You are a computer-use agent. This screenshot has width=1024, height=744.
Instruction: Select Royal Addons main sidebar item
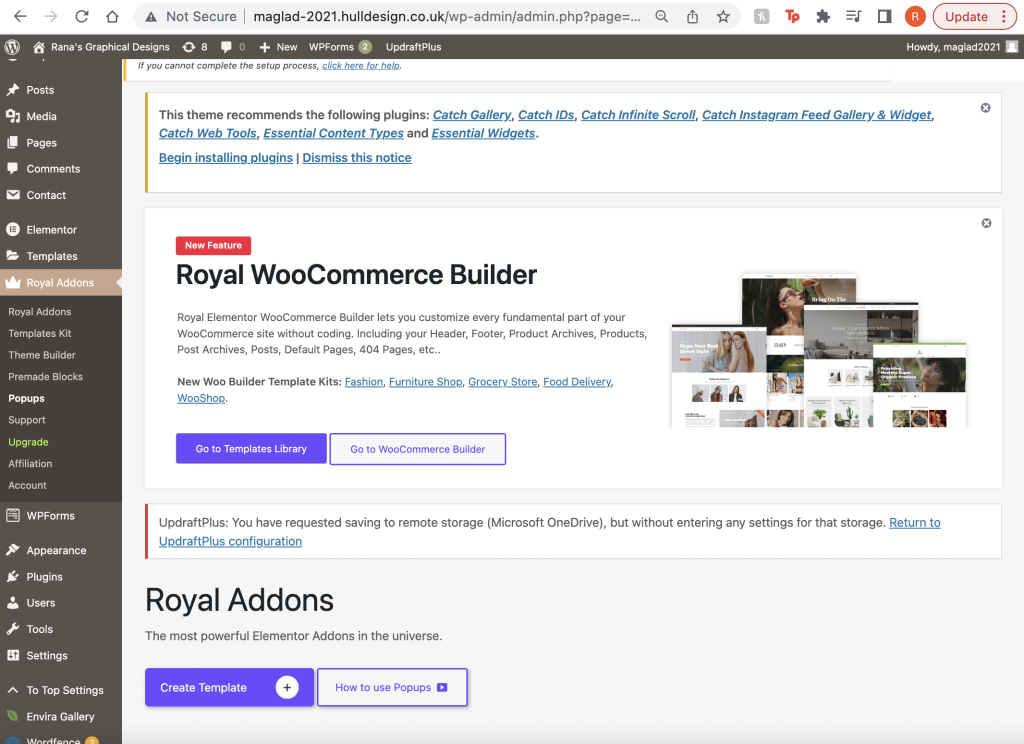pos(61,283)
